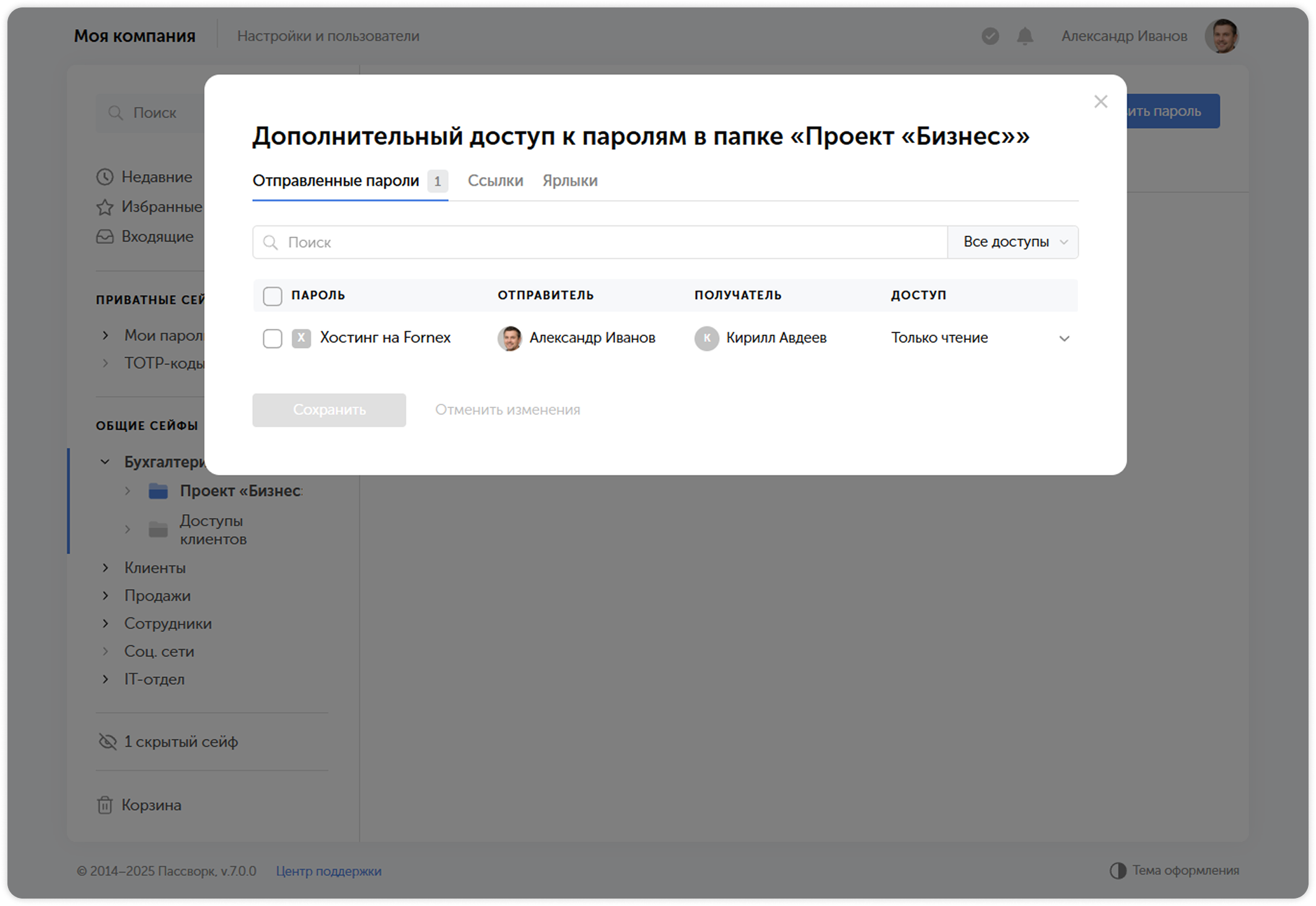
Task: Click the inbox icon next to Входящие
Action: tap(105, 237)
